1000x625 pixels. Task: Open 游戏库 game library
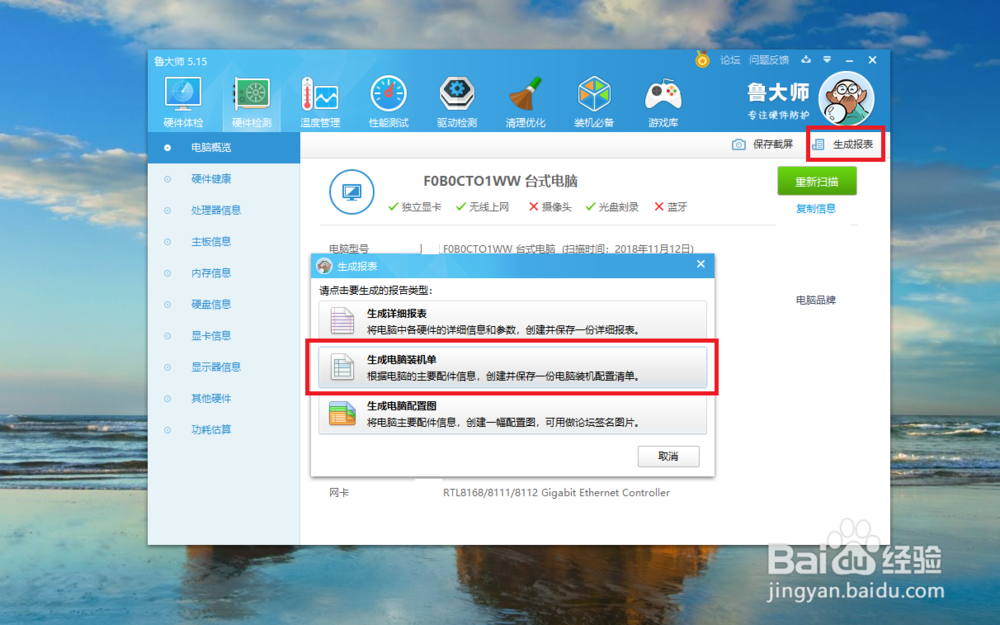click(x=663, y=102)
